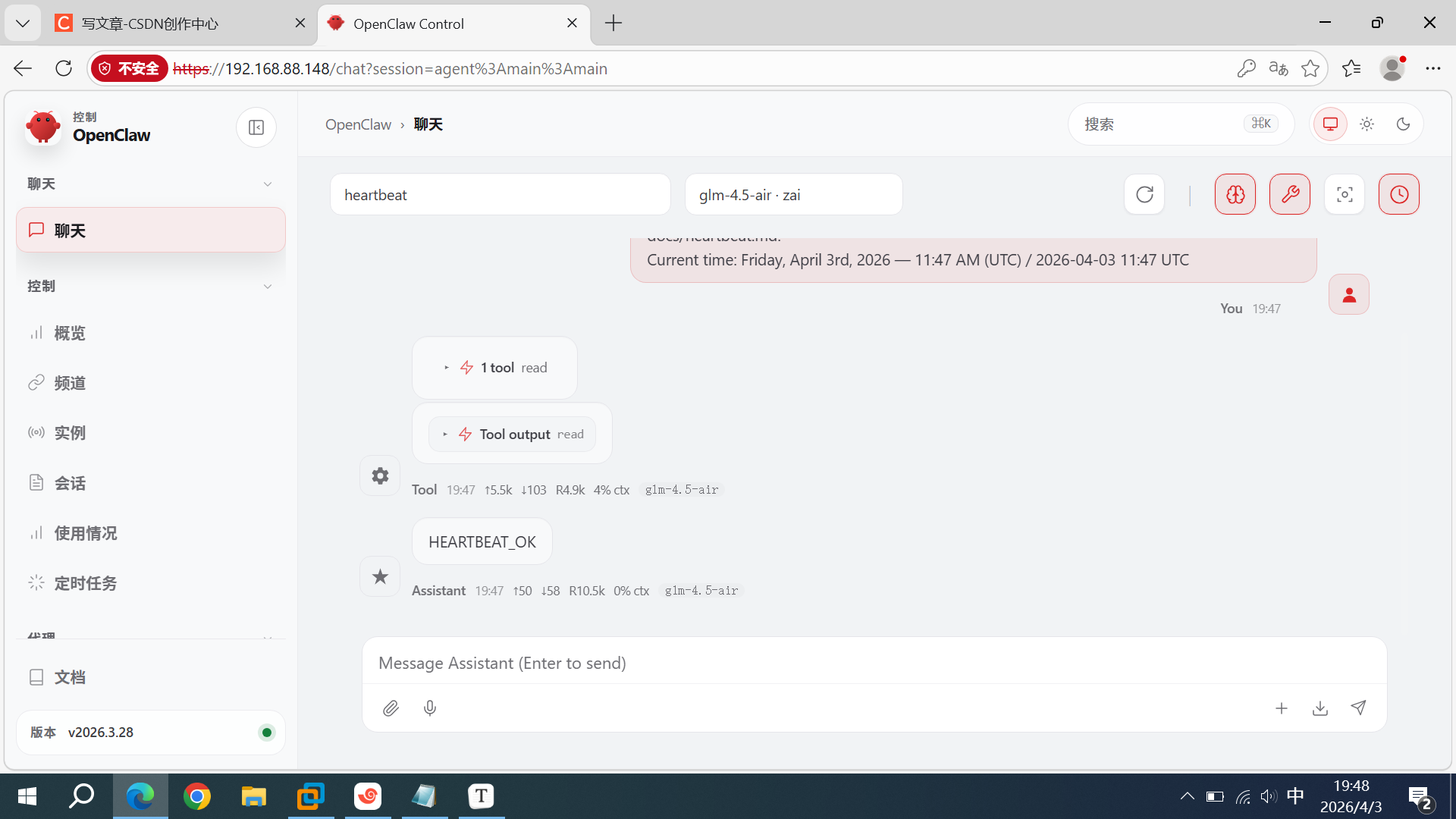Click the send message paper plane icon
The image size is (1456, 819).
1358,708
